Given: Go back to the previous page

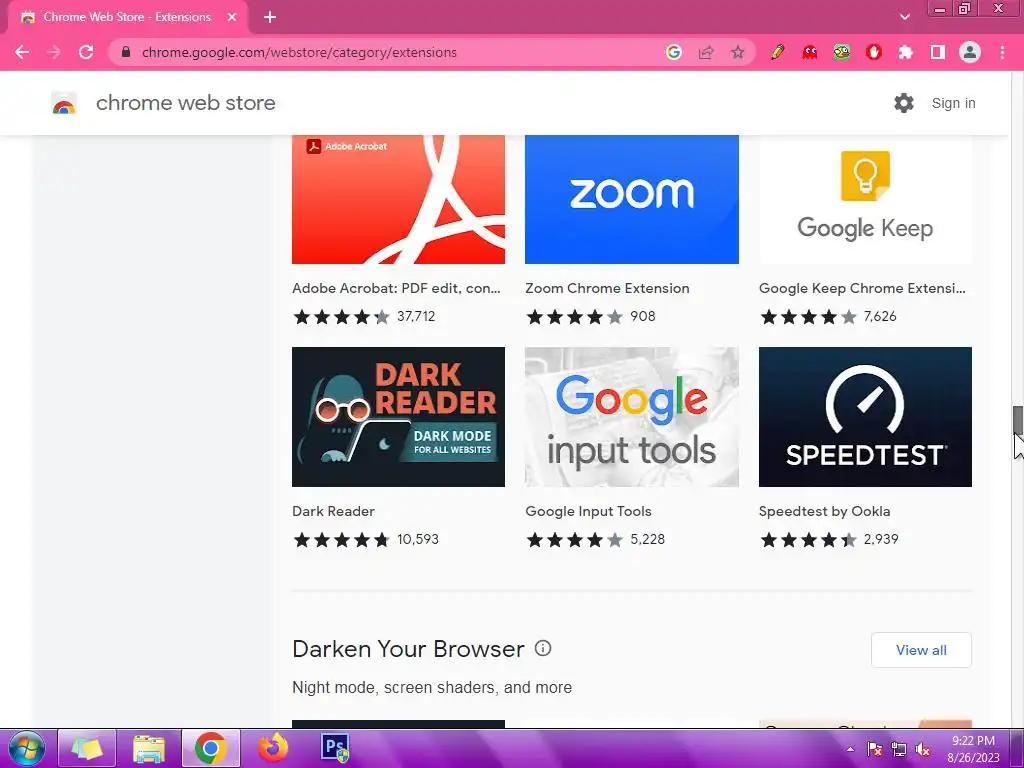Looking at the screenshot, I should 22,52.
